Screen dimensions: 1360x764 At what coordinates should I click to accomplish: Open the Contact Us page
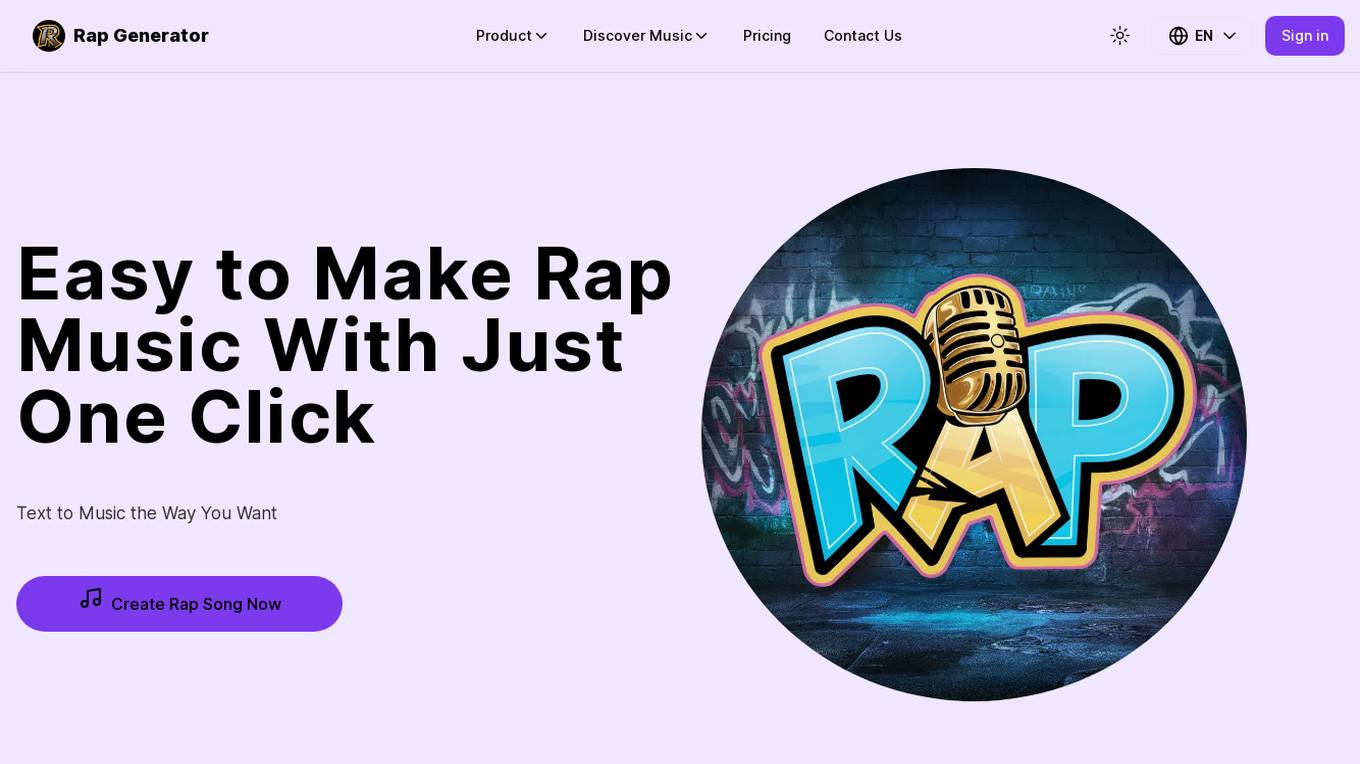863,36
